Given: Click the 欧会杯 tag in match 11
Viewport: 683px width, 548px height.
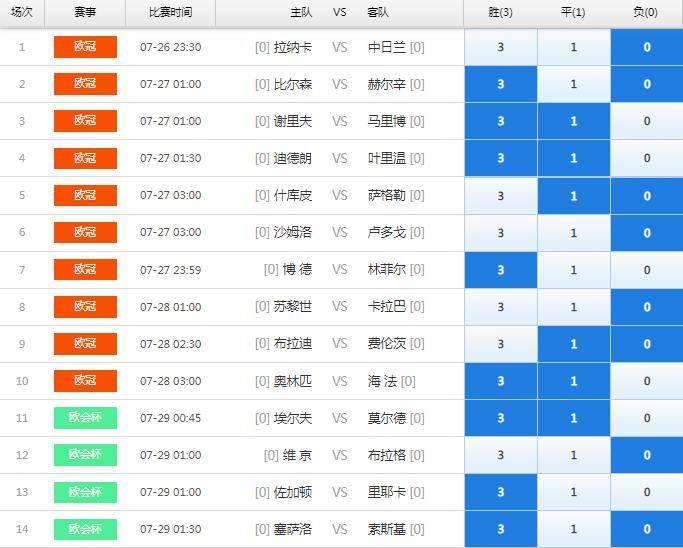Looking at the screenshot, I should point(85,418).
